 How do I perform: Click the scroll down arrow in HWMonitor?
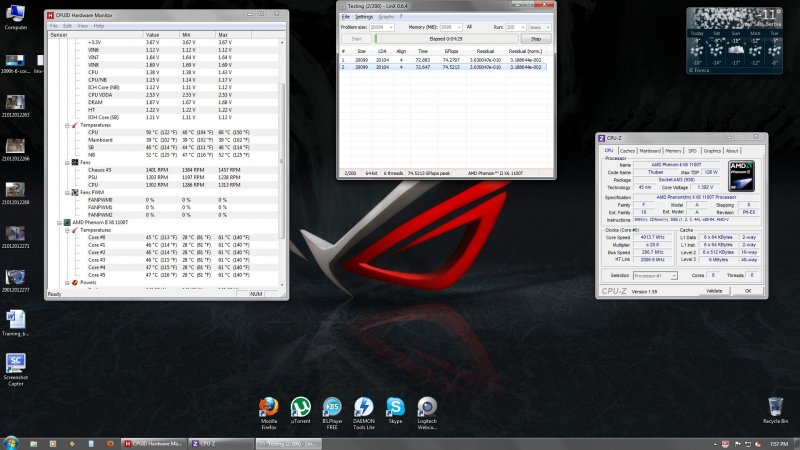[282, 285]
